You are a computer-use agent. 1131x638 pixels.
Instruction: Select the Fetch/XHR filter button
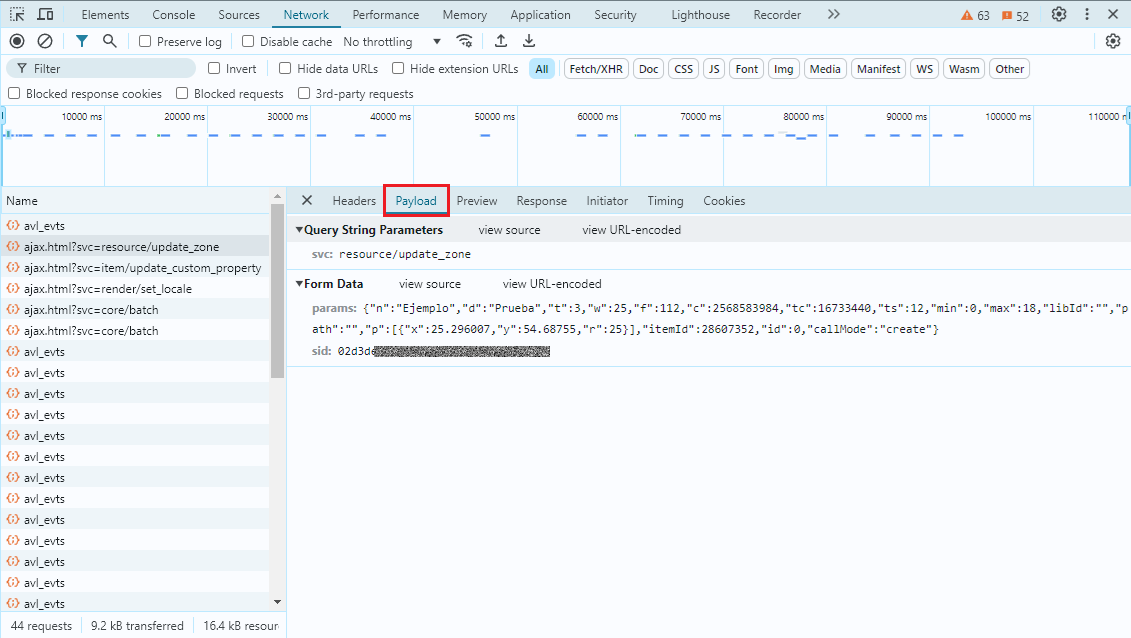coord(596,69)
